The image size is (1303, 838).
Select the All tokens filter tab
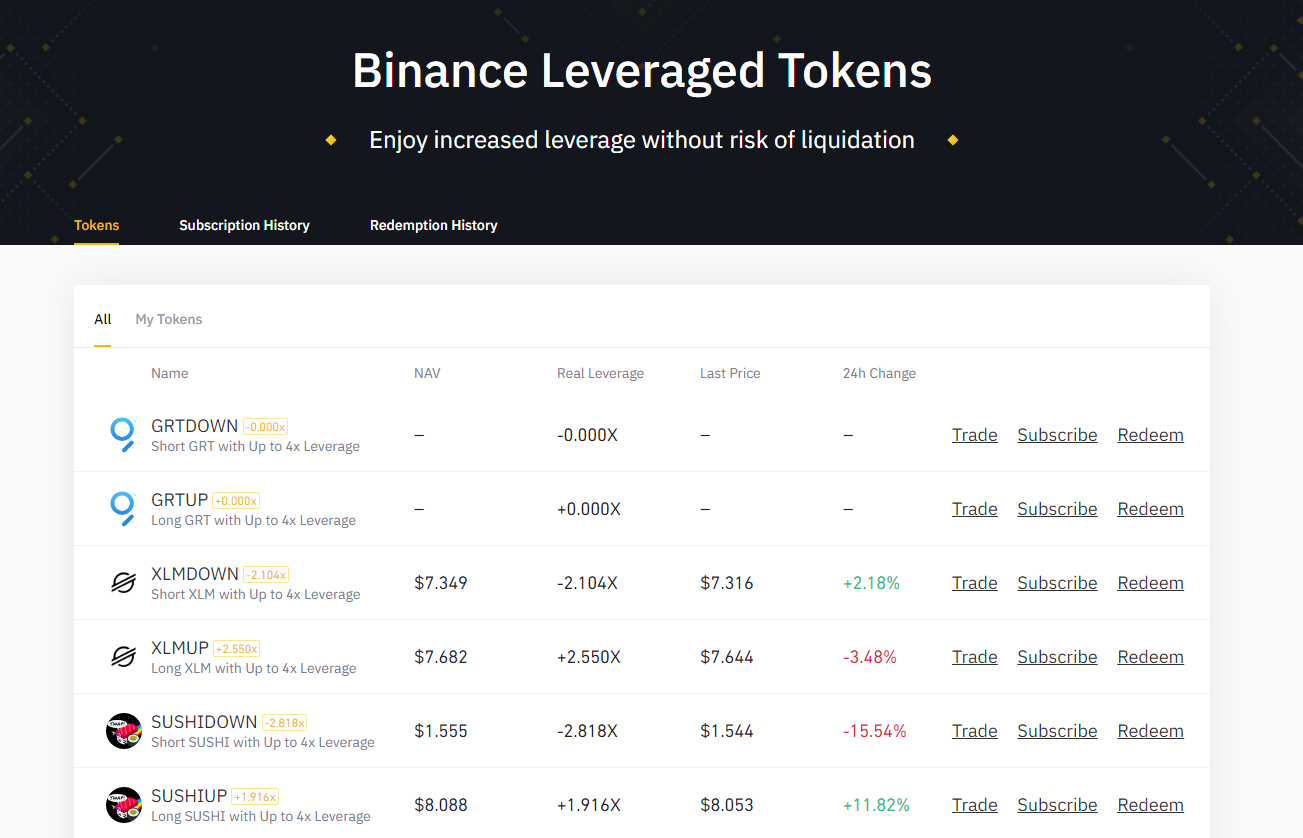(102, 319)
